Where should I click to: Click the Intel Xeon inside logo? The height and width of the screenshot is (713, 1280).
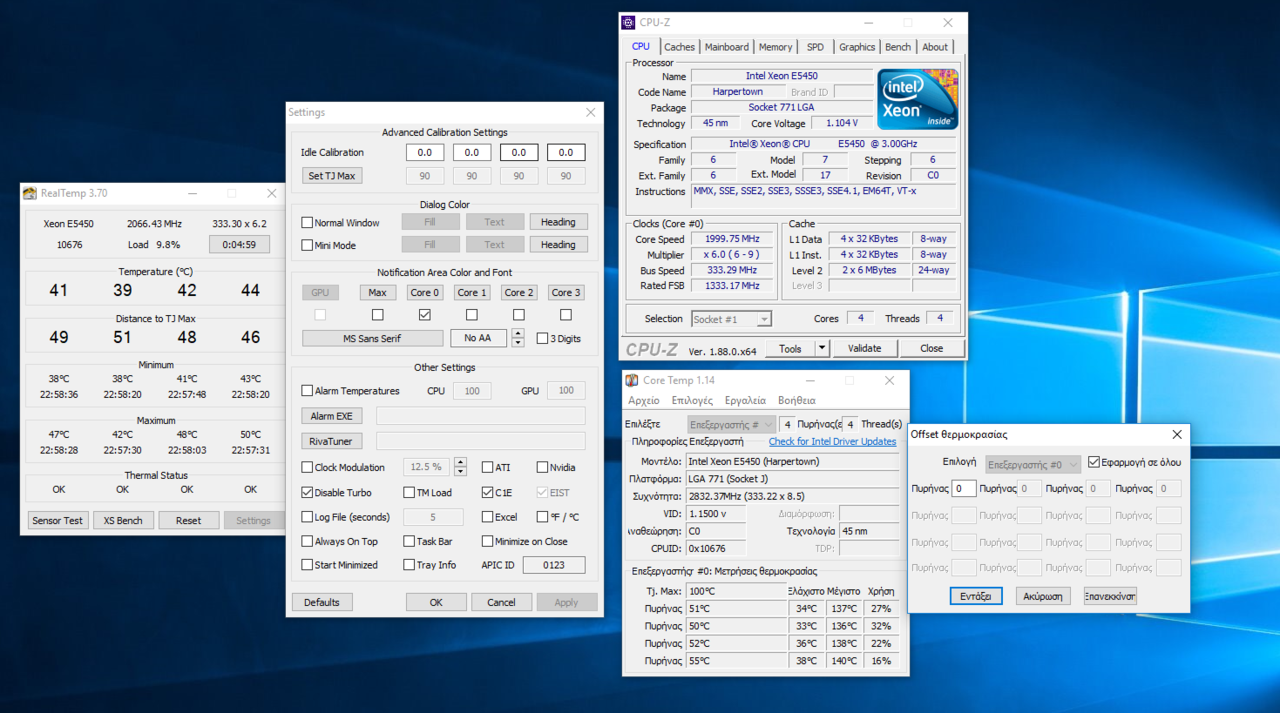click(x=917, y=99)
